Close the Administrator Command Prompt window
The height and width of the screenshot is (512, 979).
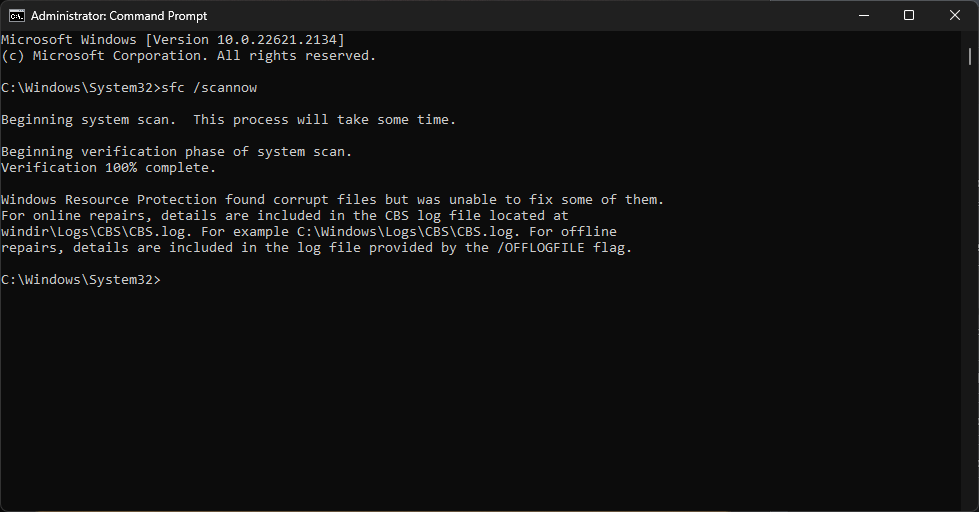click(x=955, y=15)
